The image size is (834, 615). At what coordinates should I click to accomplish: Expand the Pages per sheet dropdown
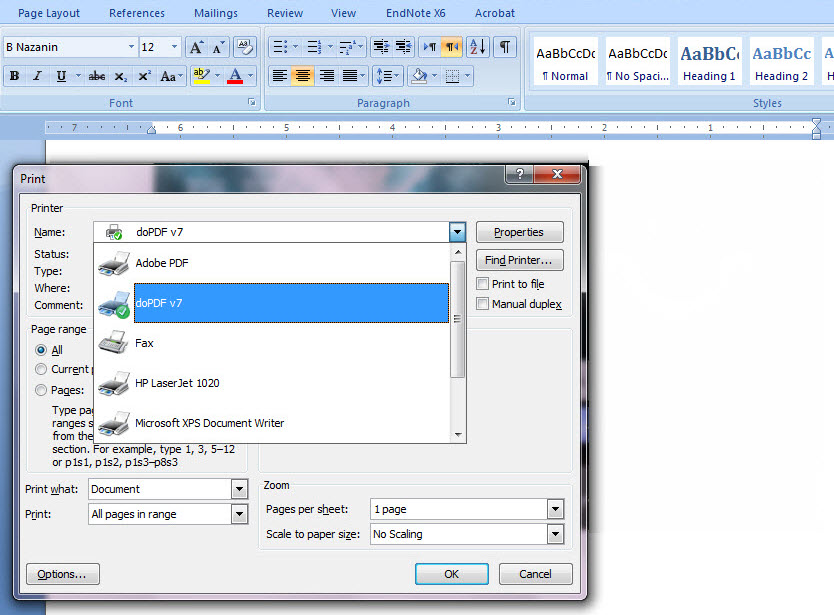click(x=555, y=510)
